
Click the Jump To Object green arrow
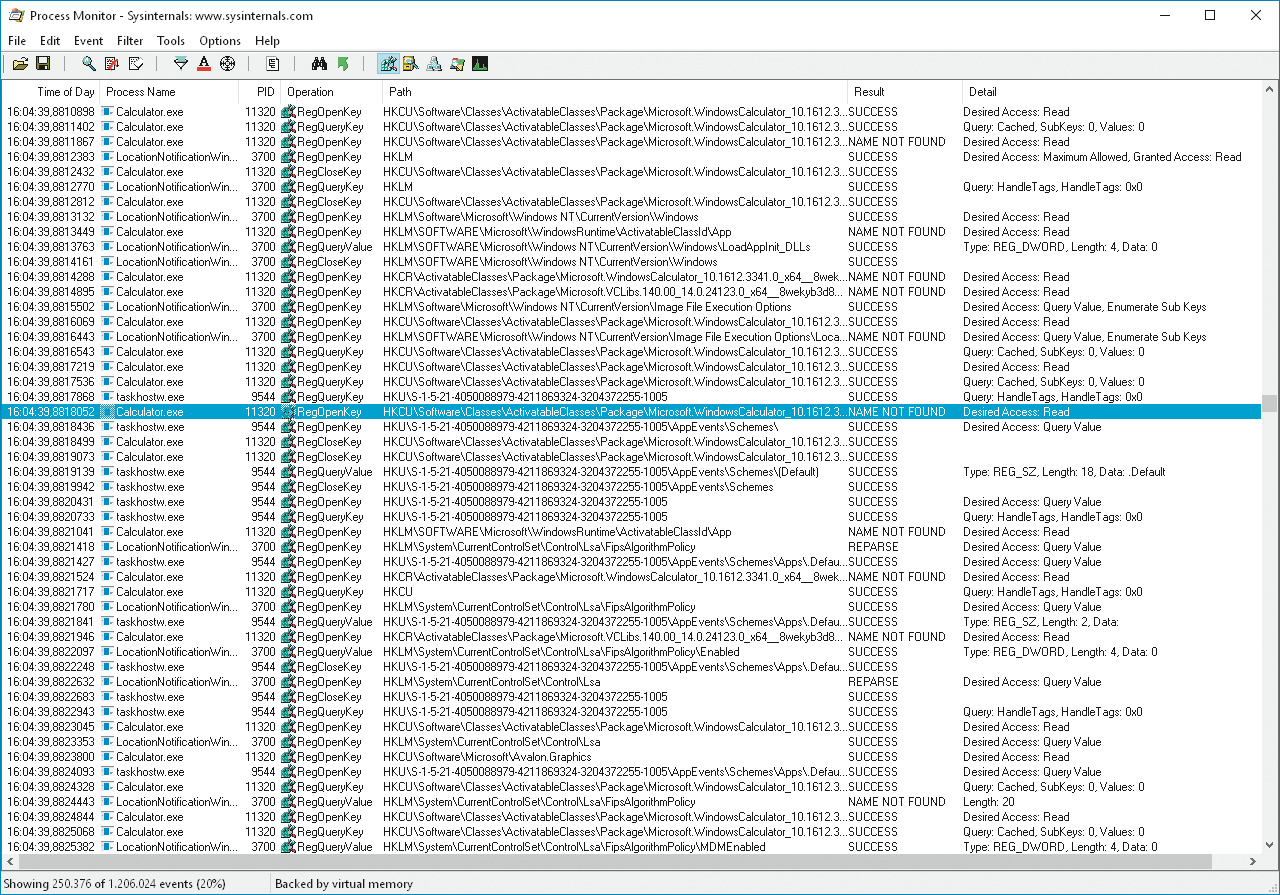(343, 64)
